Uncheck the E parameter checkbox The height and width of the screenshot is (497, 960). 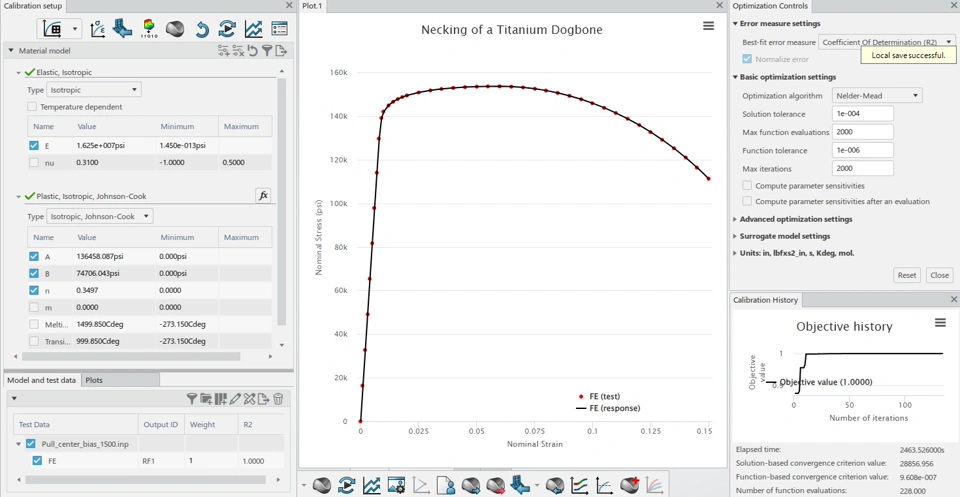pyautogui.click(x=34, y=146)
